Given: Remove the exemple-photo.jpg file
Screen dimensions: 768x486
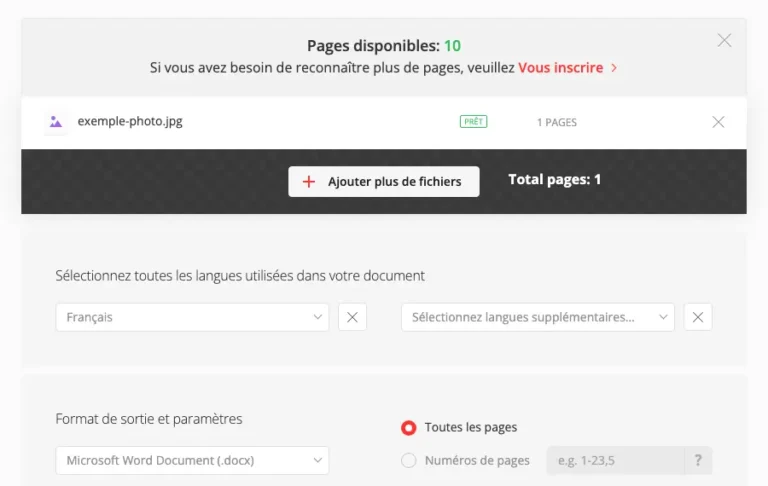Looking at the screenshot, I should click(718, 122).
